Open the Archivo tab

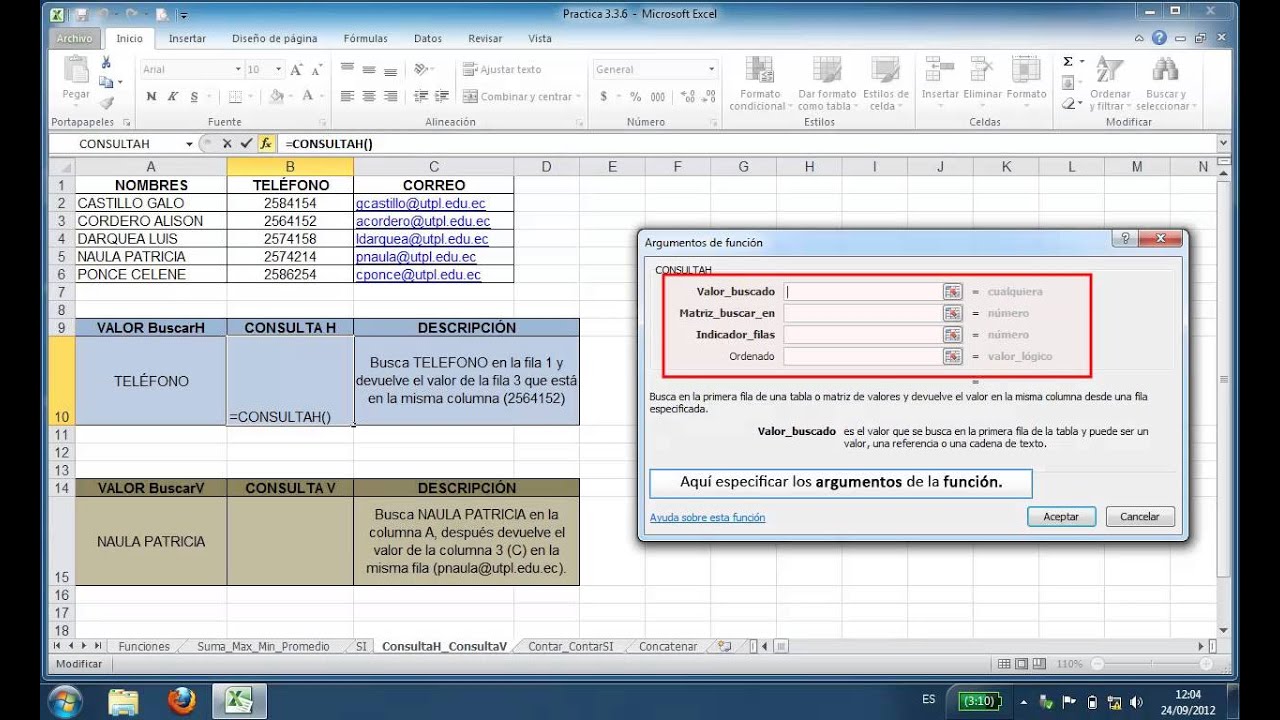pos(75,38)
